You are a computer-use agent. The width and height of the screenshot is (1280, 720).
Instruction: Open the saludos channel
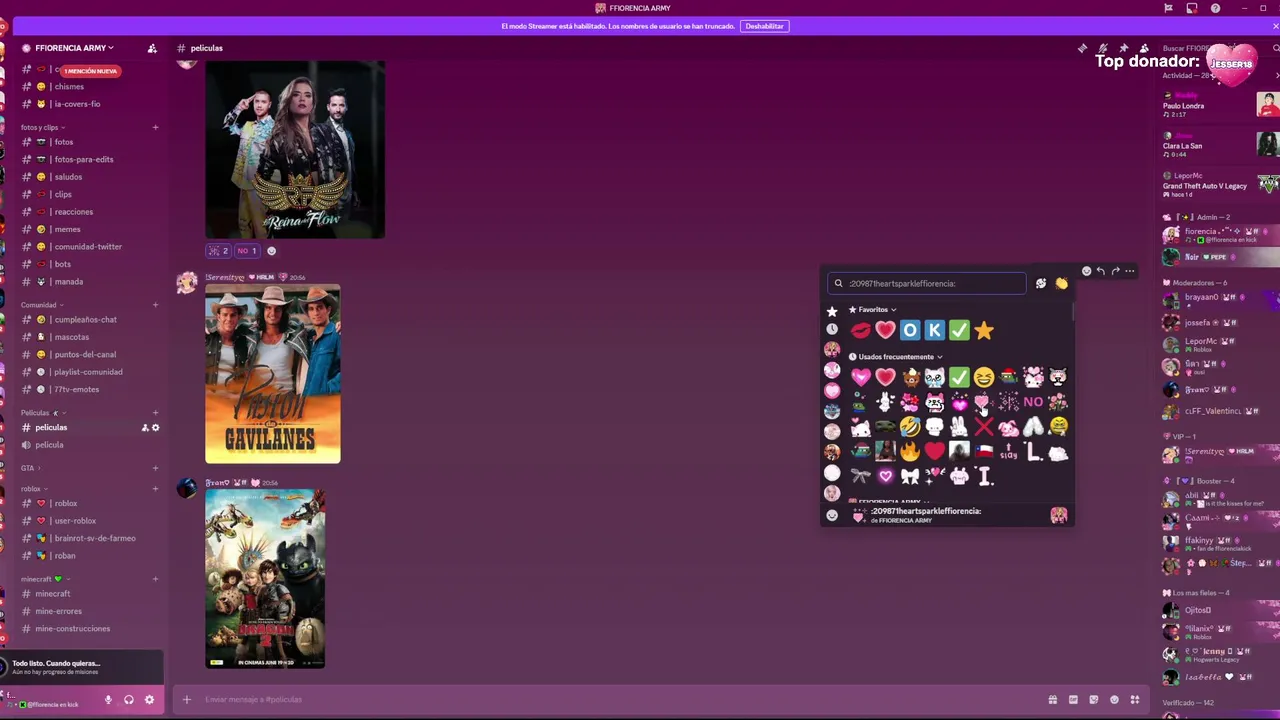(x=68, y=177)
